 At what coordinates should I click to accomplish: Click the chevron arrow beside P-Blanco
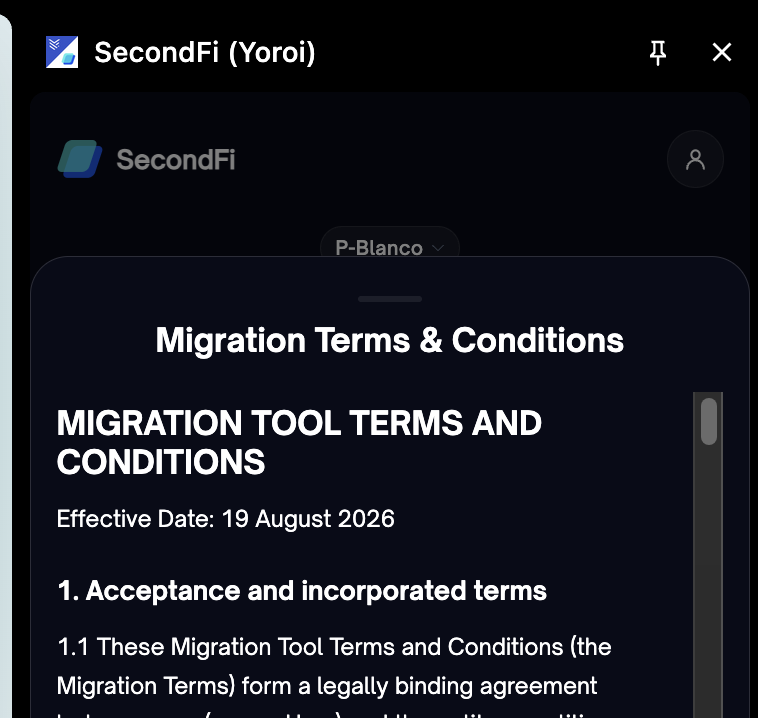tap(438, 248)
